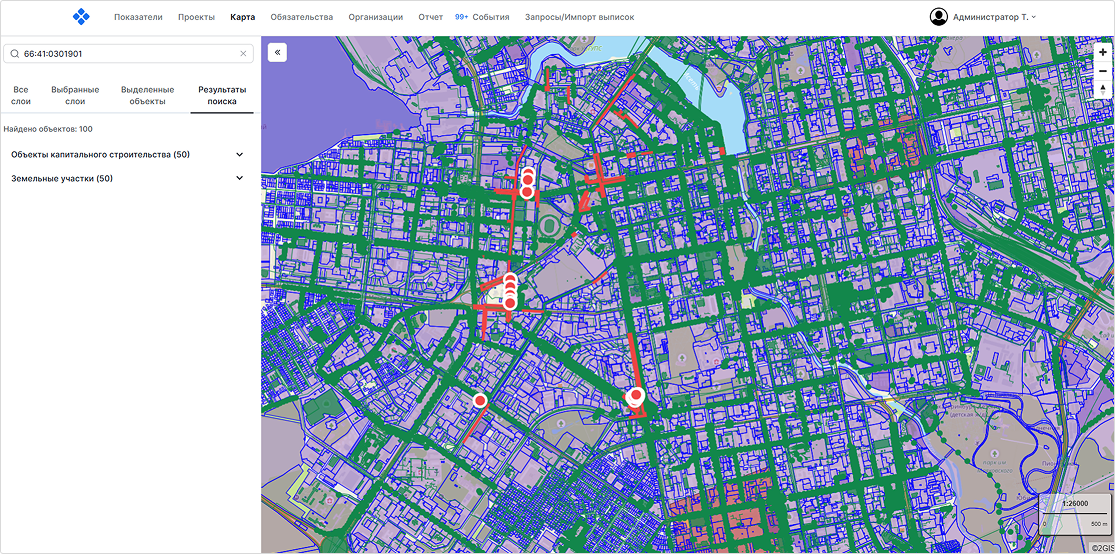Focus the cadastral number search field

click(128, 53)
